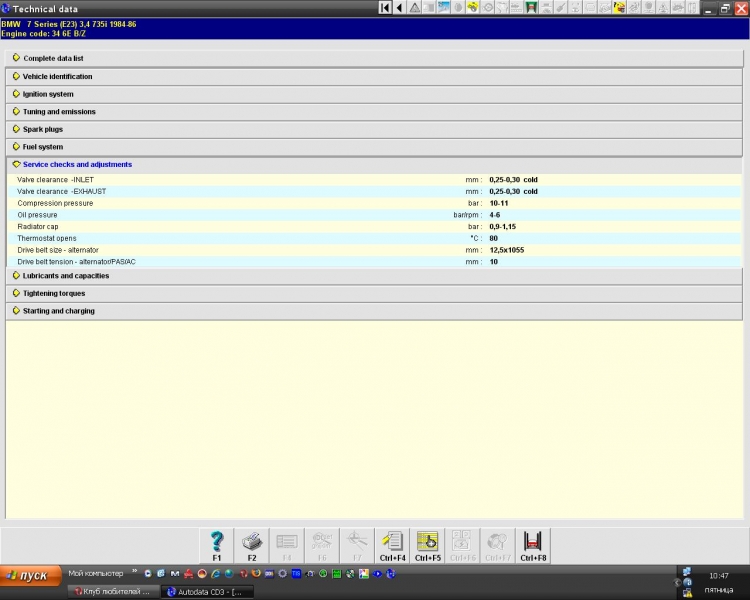Expand the Tuning and emissions section

click(375, 111)
